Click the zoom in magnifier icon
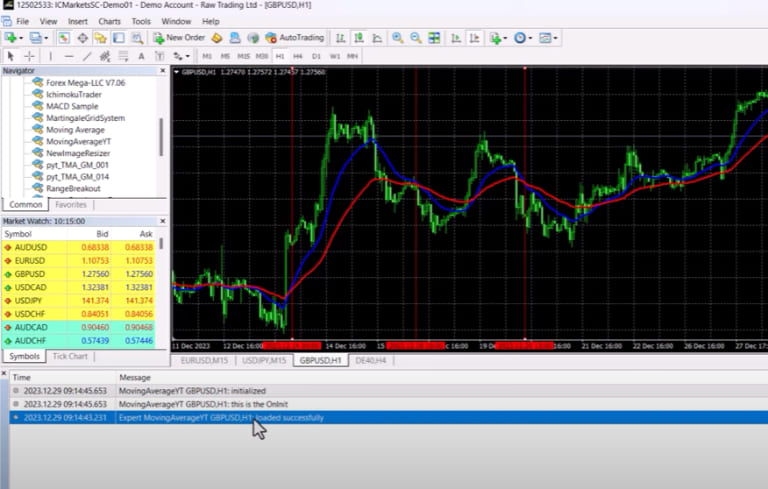The image size is (768, 489). [398, 37]
